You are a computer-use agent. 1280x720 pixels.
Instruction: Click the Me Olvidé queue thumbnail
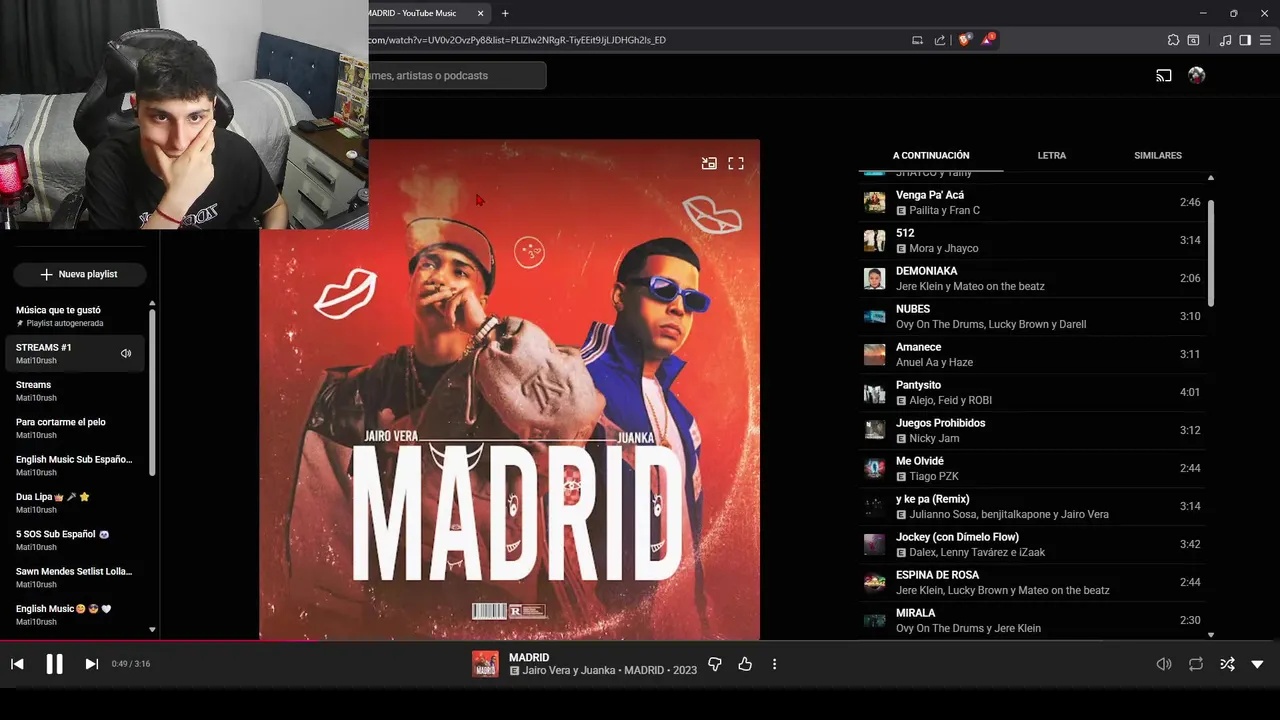[x=875, y=468]
